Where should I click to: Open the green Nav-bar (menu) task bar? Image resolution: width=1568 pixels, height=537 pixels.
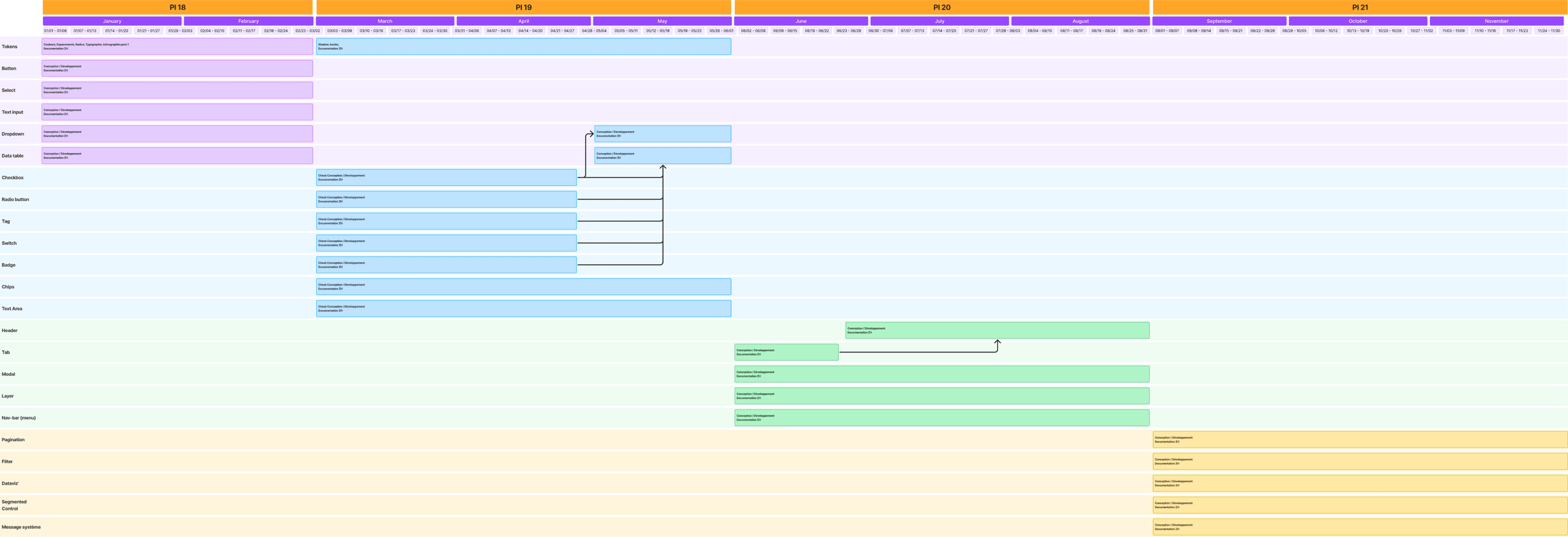(941, 418)
